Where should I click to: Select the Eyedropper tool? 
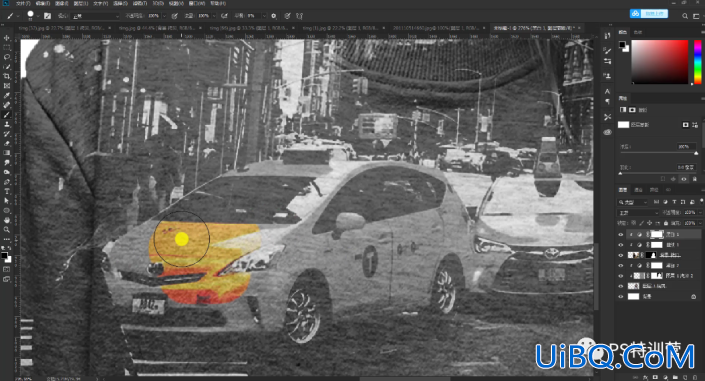tap(7, 95)
